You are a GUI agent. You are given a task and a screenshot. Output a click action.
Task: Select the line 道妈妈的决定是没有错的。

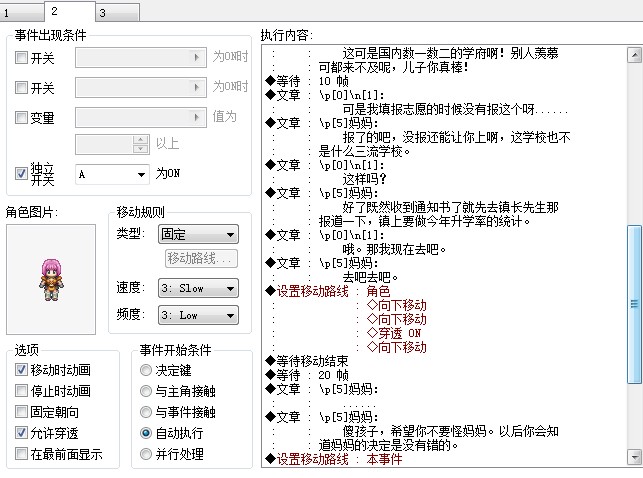[x=388, y=445]
